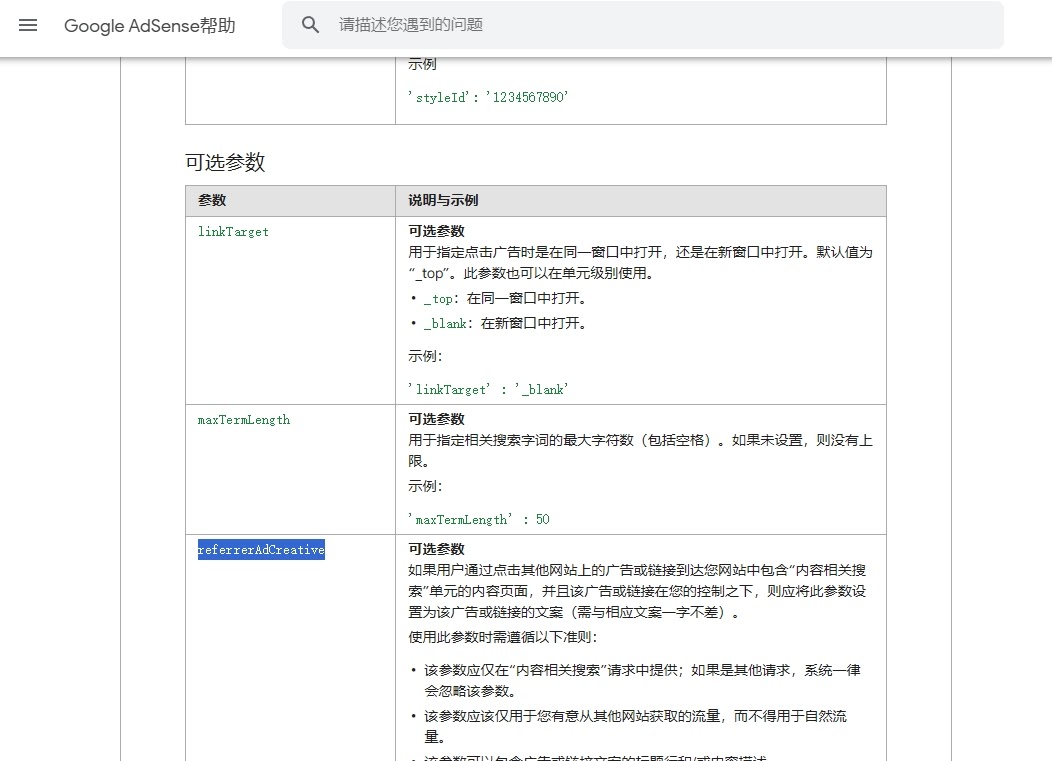Select the 'linkTarget' : '_blank' code example

pyautogui.click(x=485, y=389)
